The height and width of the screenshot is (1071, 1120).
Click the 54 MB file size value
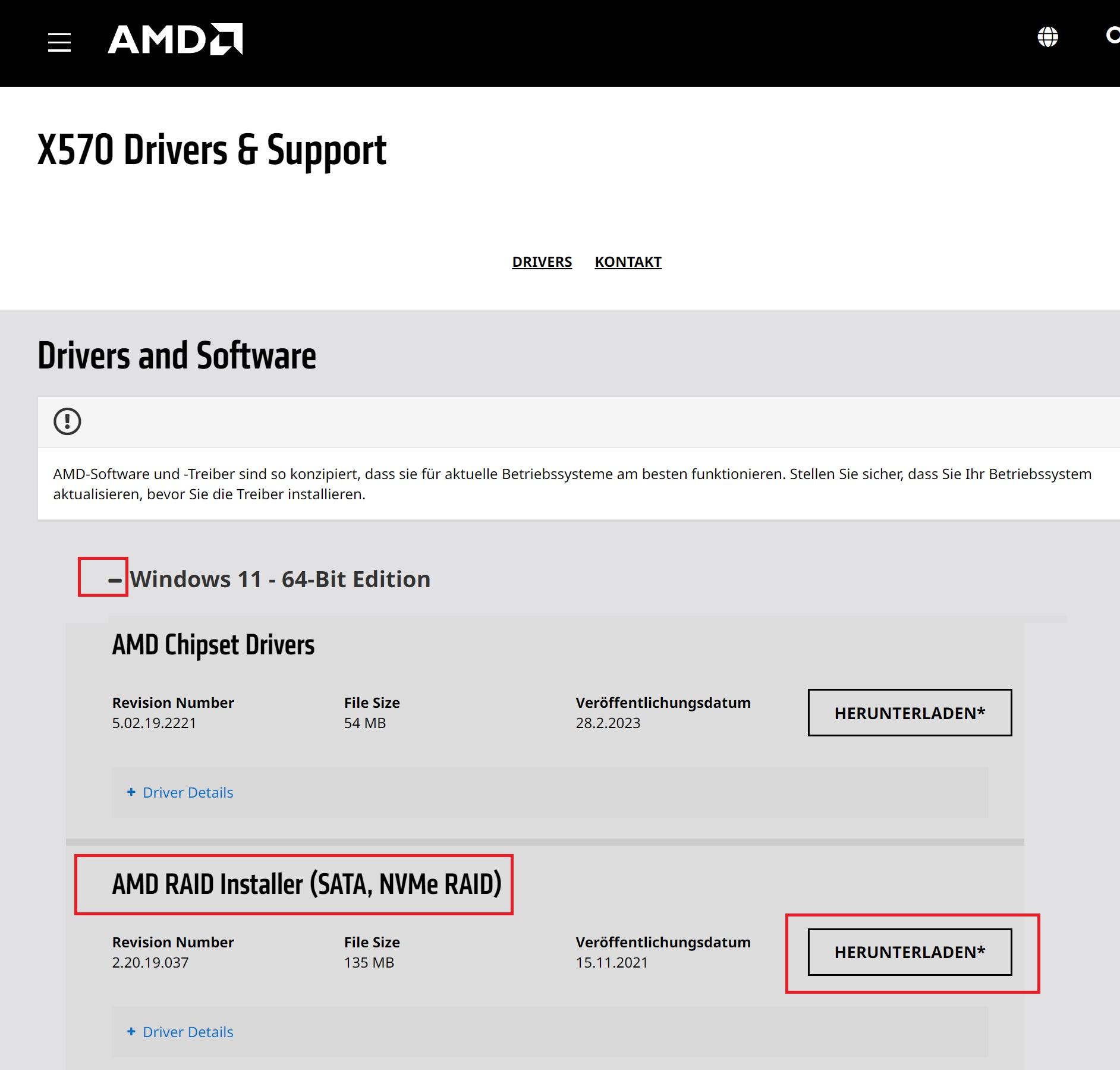tap(365, 723)
